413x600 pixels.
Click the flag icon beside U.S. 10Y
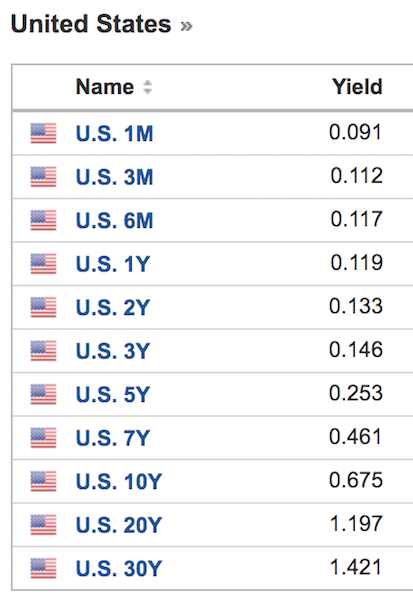(44, 481)
